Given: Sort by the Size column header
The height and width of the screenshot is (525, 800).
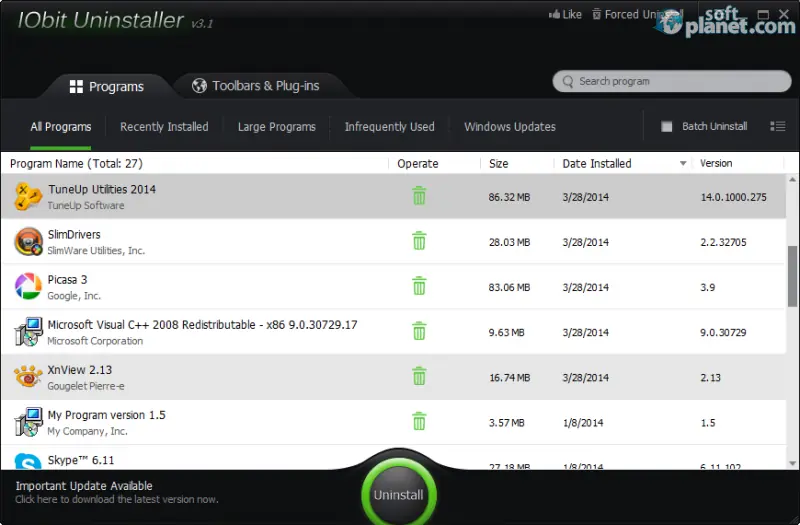Looking at the screenshot, I should (498, 163).
